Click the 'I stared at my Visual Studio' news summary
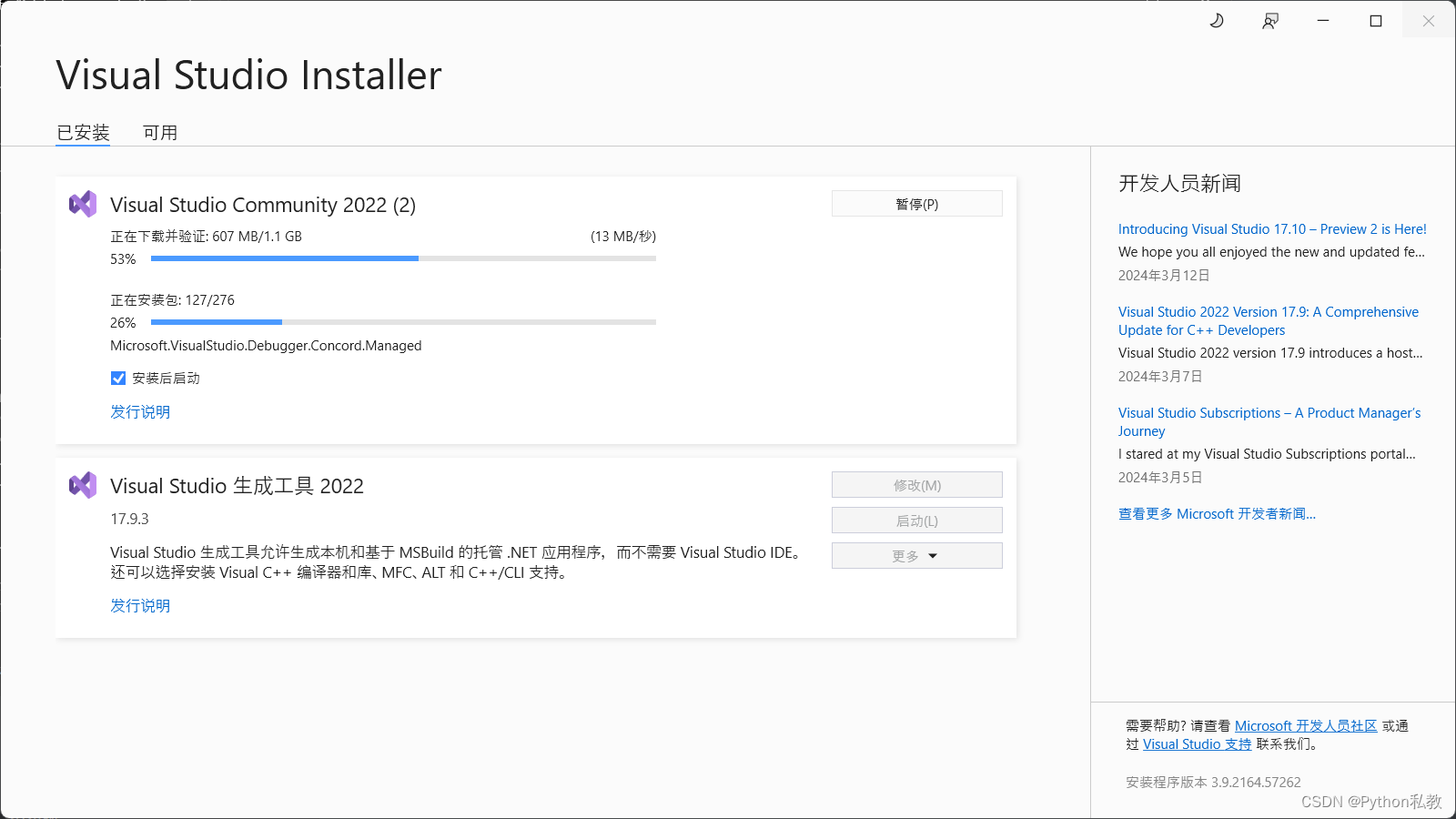1456x819 pixels. (x=1267, y=454)
